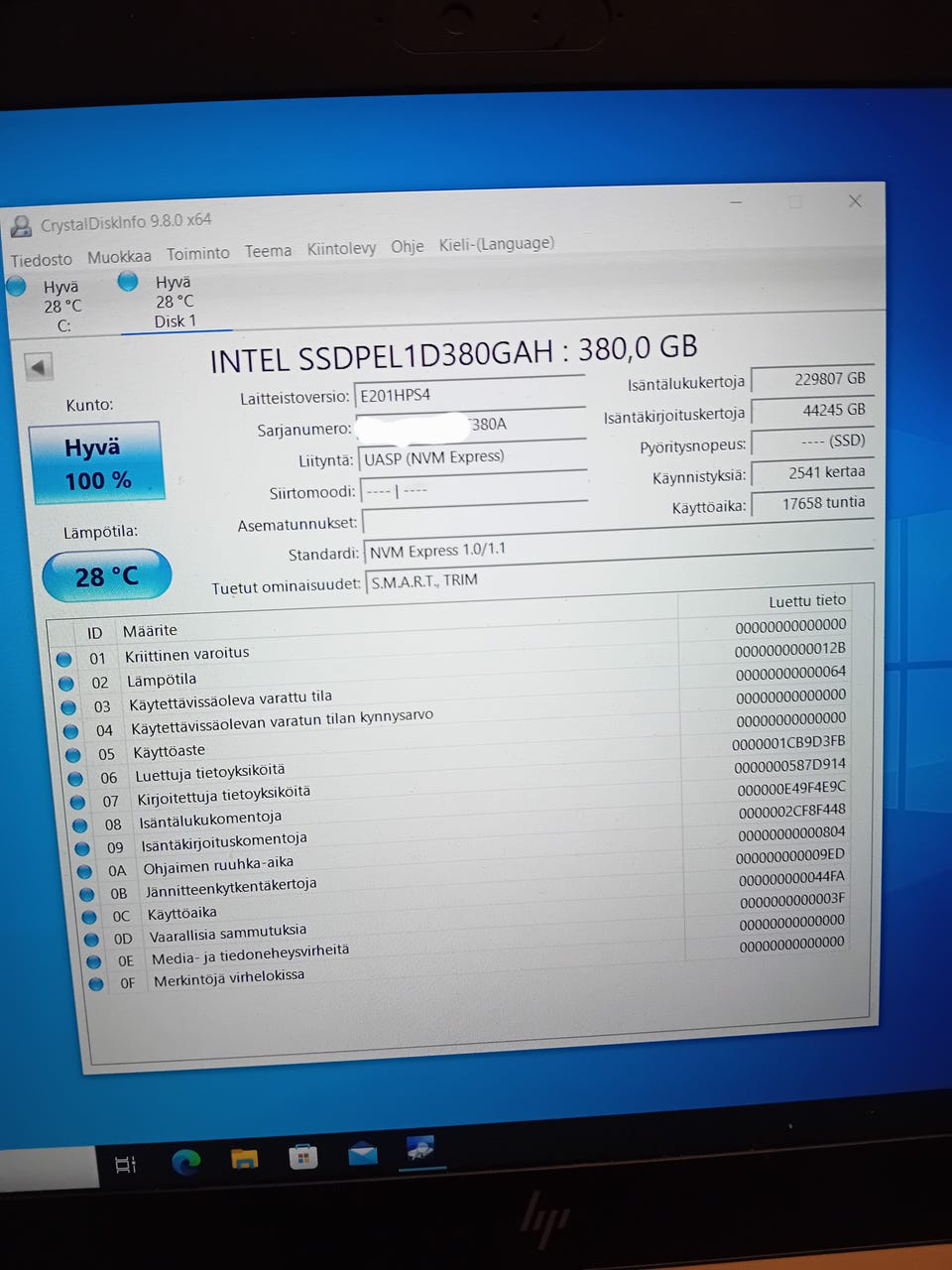This screenshot has width=952, height=1270.
Task: Select the Isäntäkirjoituskomentoja row text
Action: click(224, 842)
